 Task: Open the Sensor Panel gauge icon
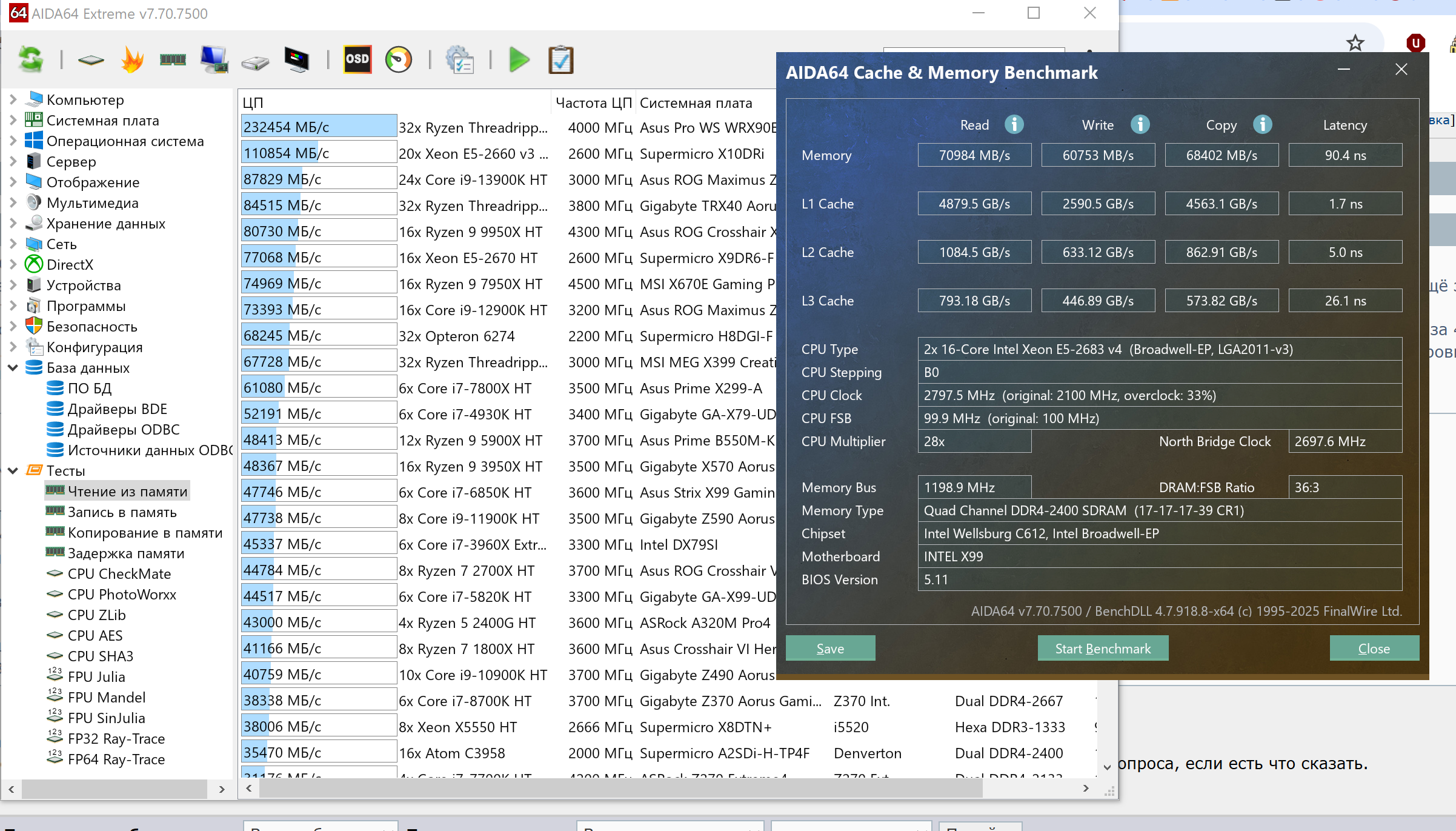click(x=399, y=60)
